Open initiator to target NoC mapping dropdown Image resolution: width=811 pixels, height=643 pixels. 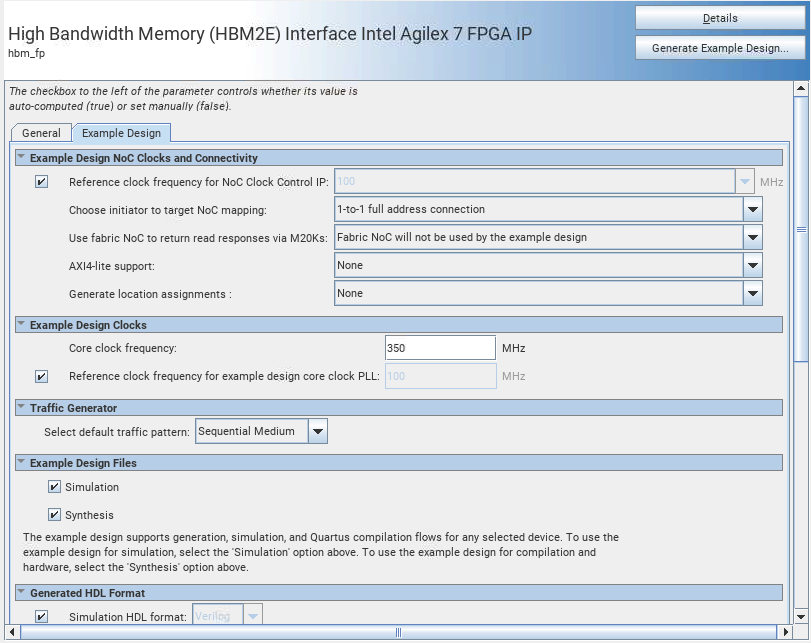point(752,210)
